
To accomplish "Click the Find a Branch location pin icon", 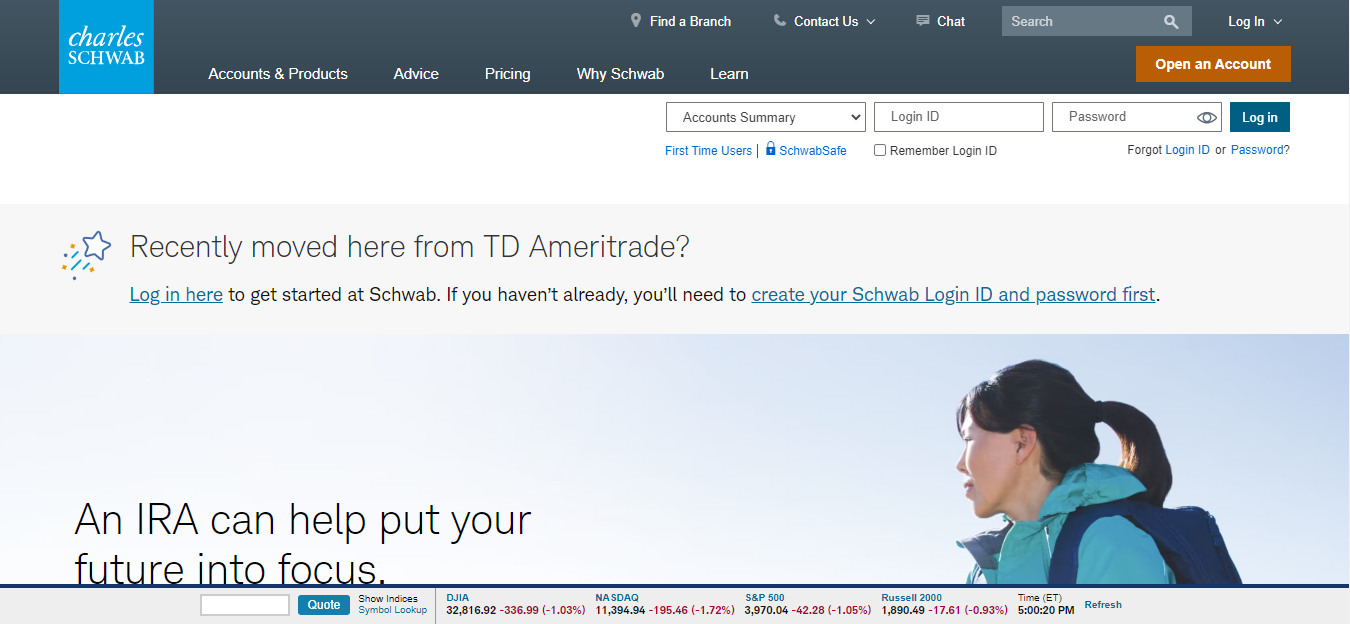I will [636, 21].
